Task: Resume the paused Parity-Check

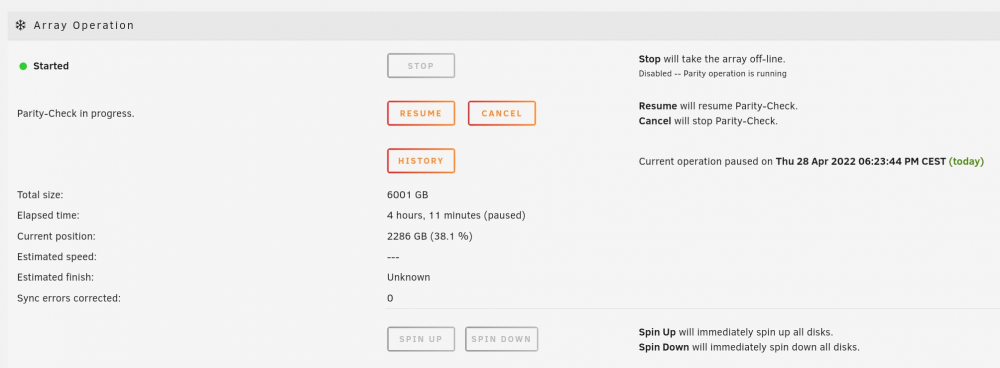Action: pyautogui.click(x=421, y=114)
